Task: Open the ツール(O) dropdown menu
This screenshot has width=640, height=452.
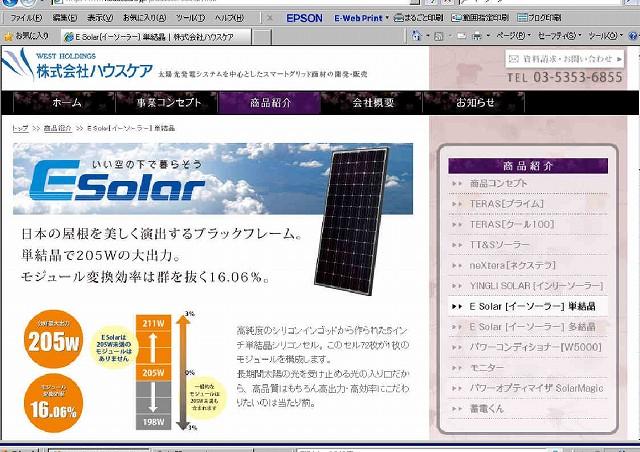Action: coord(605,36)
